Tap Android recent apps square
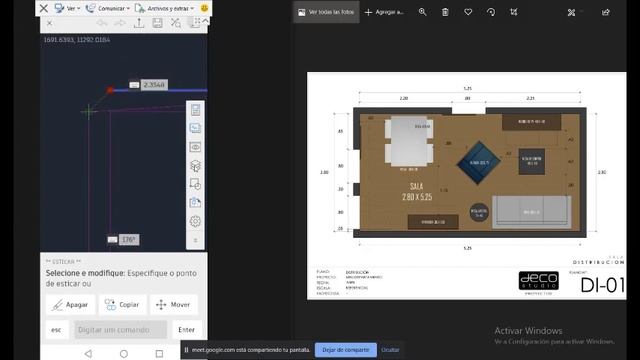 coord(160,353)
